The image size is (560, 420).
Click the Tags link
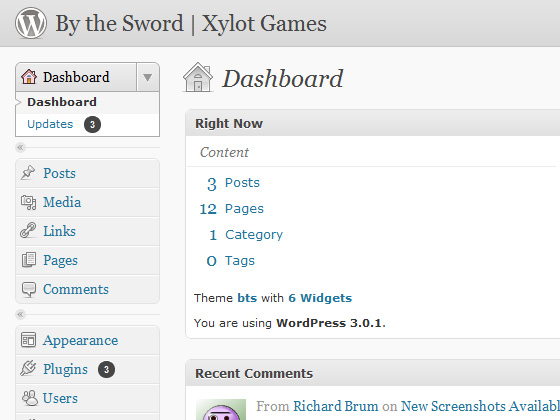click(x=240, y=261)
